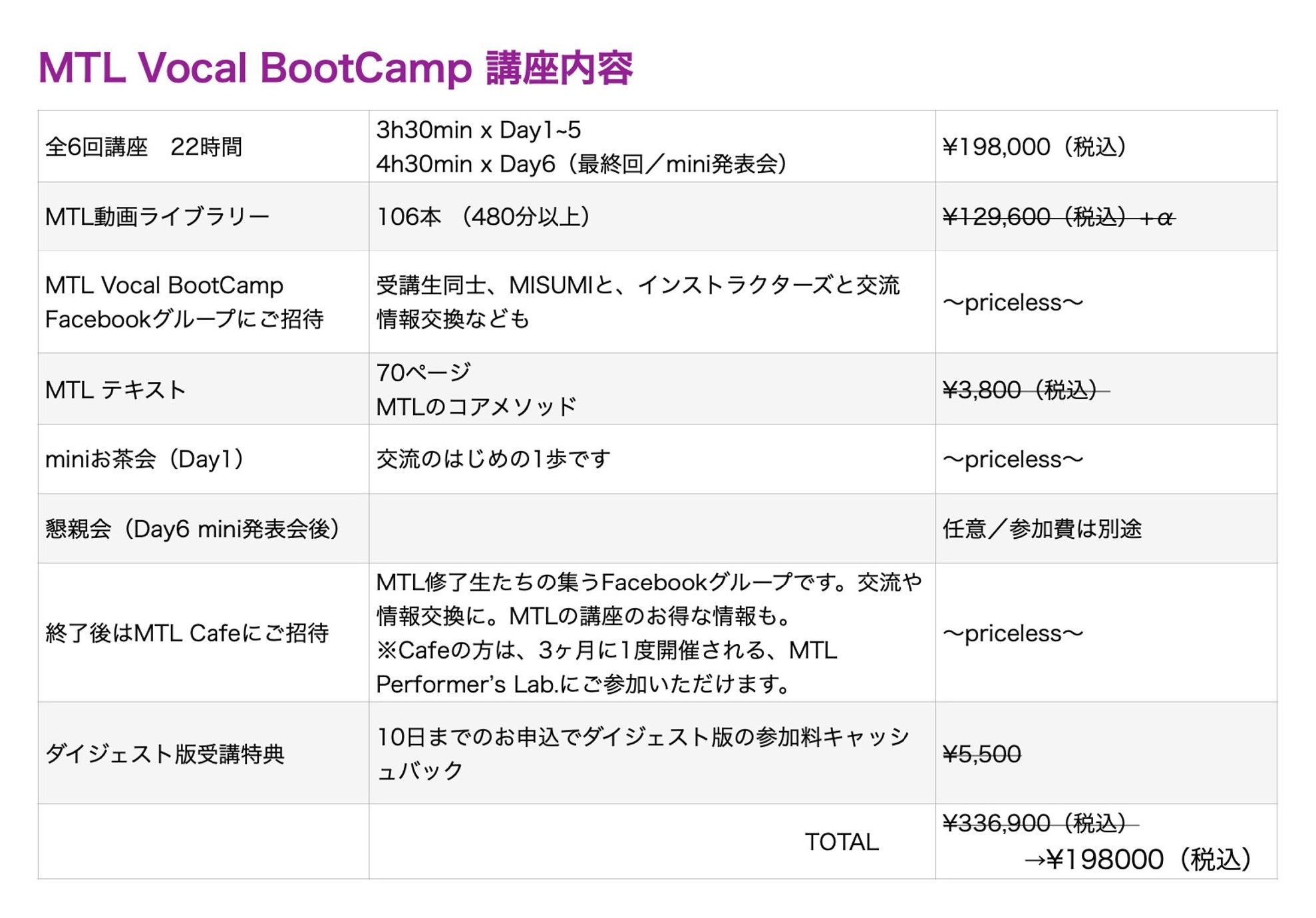The height and width of the screenshot is (918, 1316).
Task: Select the MTL動画ライブラリー cell
Action: pyautogui.click(x=157, y=217)
